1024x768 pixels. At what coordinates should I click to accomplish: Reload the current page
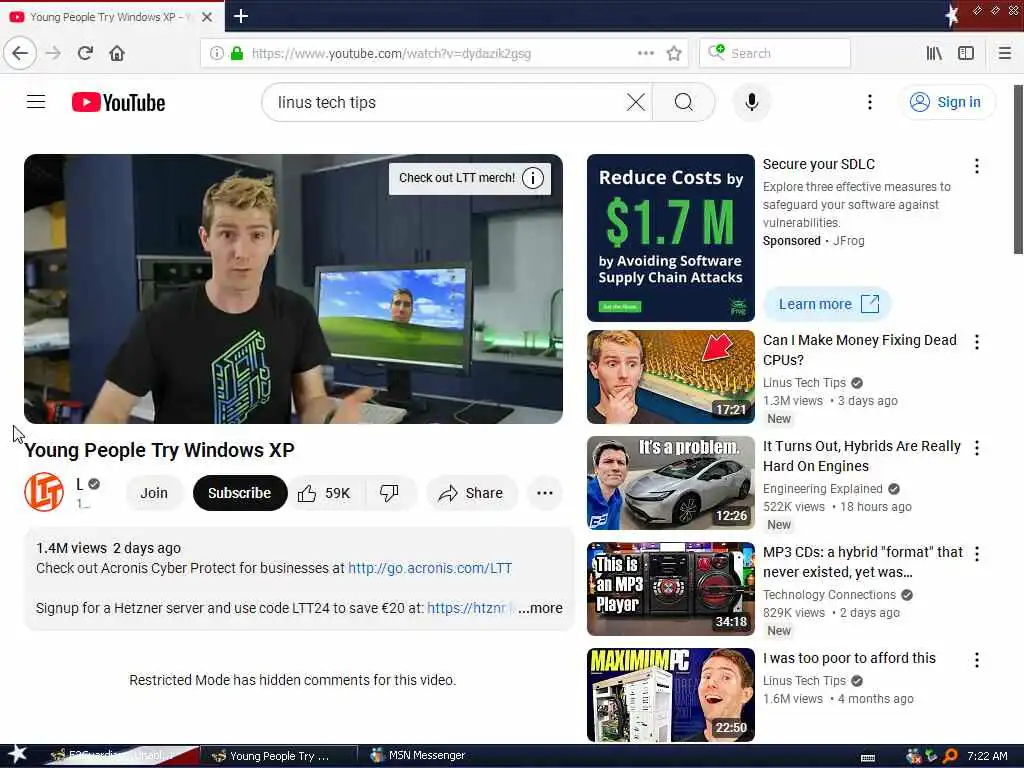tap(85, 54)
